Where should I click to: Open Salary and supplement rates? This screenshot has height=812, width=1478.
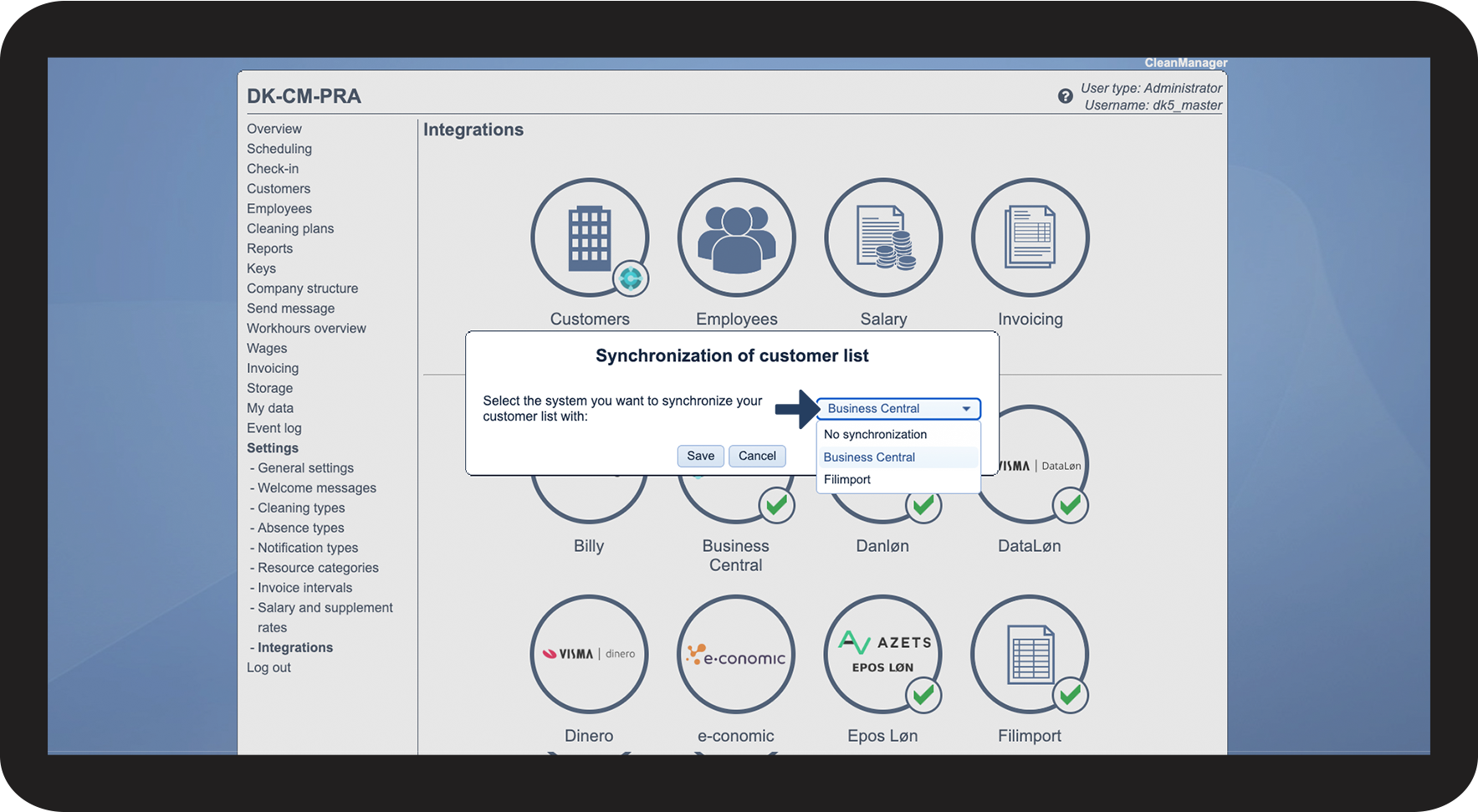(325, 618)
